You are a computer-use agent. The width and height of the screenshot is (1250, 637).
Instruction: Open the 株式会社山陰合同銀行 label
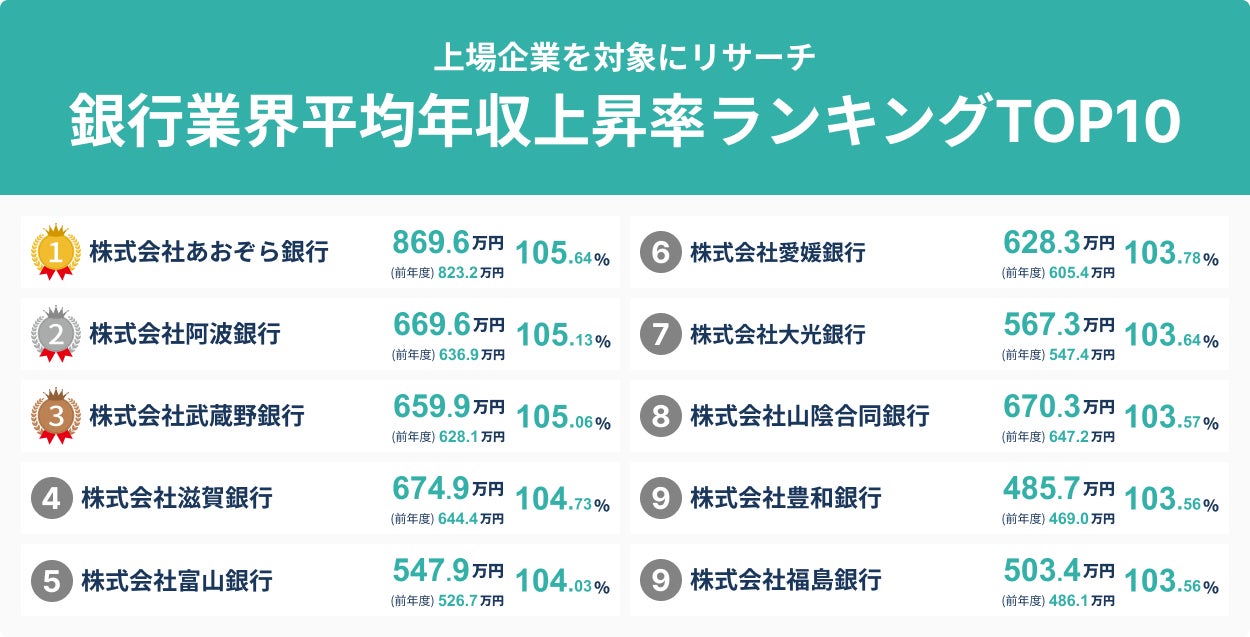(x=809, y=415)
